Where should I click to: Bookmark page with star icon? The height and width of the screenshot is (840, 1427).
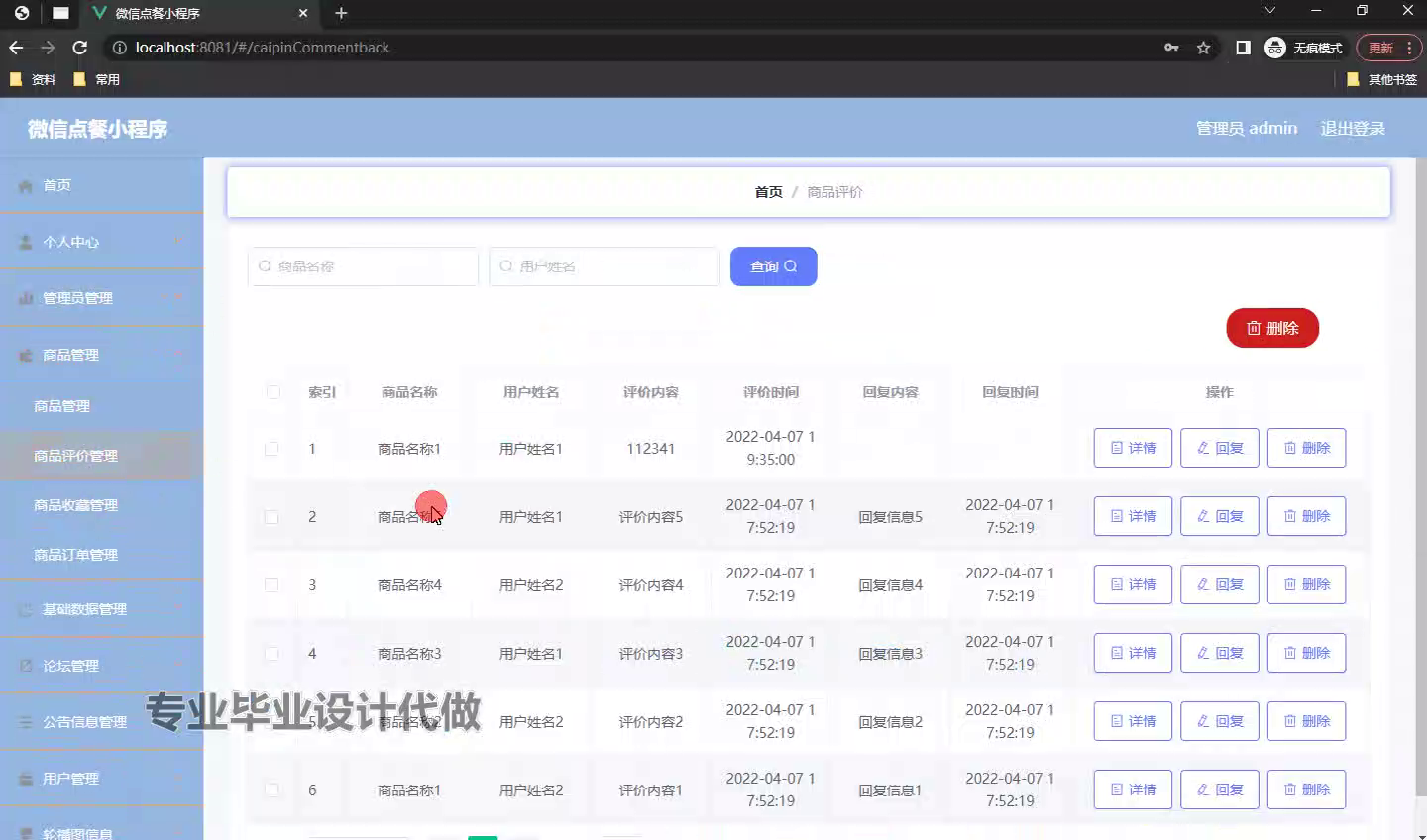click(1203, 48)
